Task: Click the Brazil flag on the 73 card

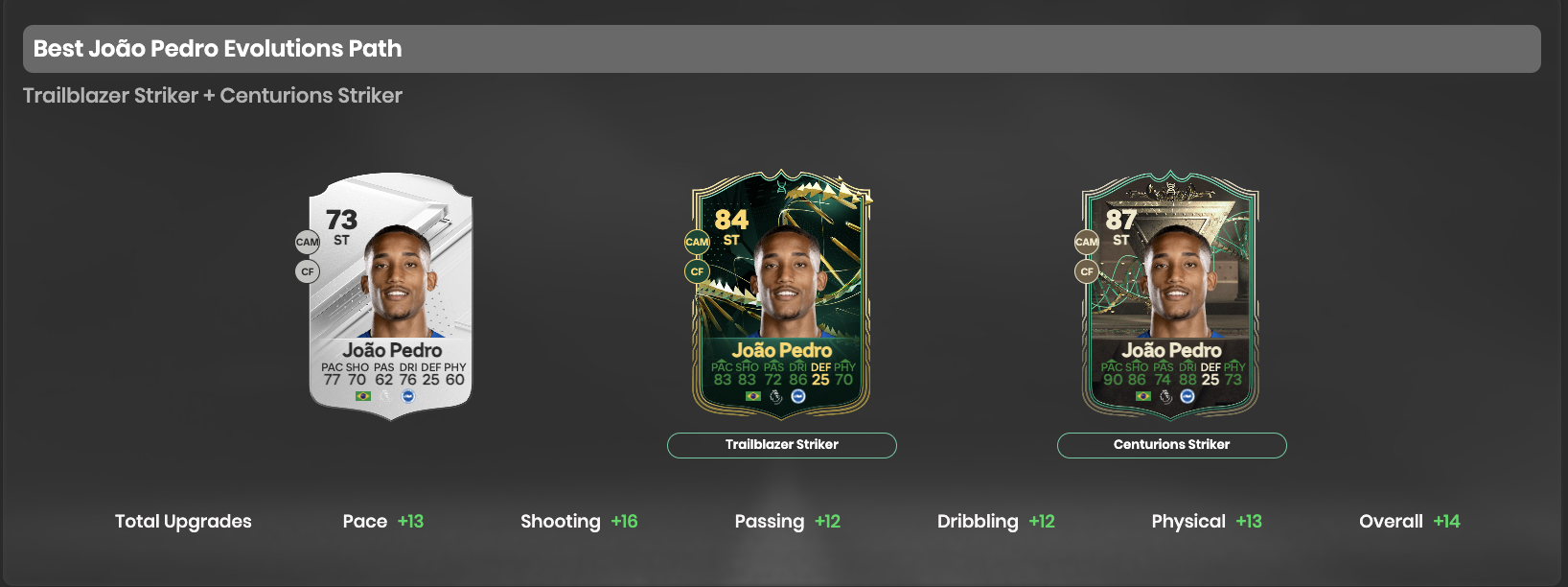Action: pyautogui.click(x=363, y=396)
